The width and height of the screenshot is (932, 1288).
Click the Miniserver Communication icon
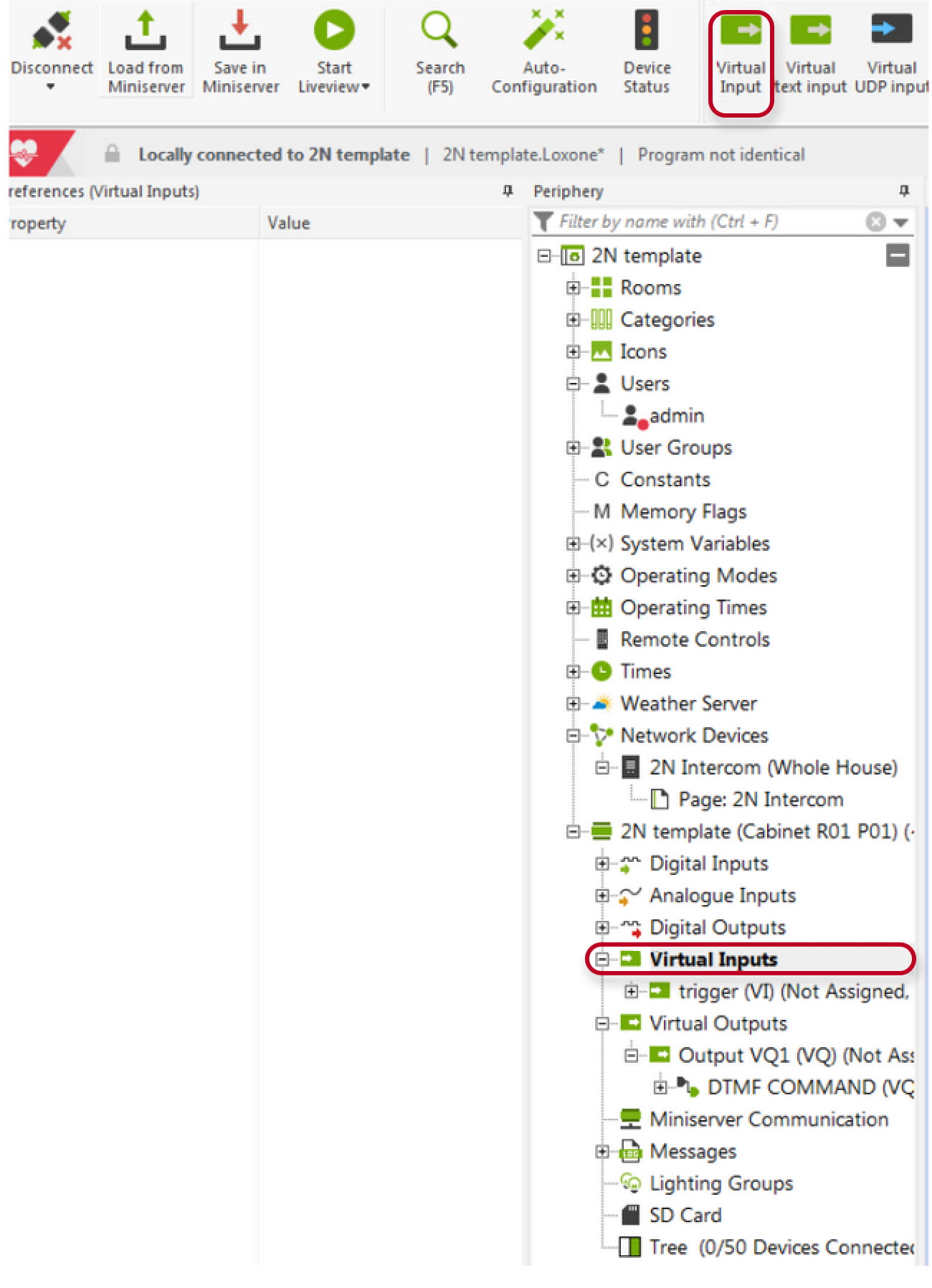630,1119
